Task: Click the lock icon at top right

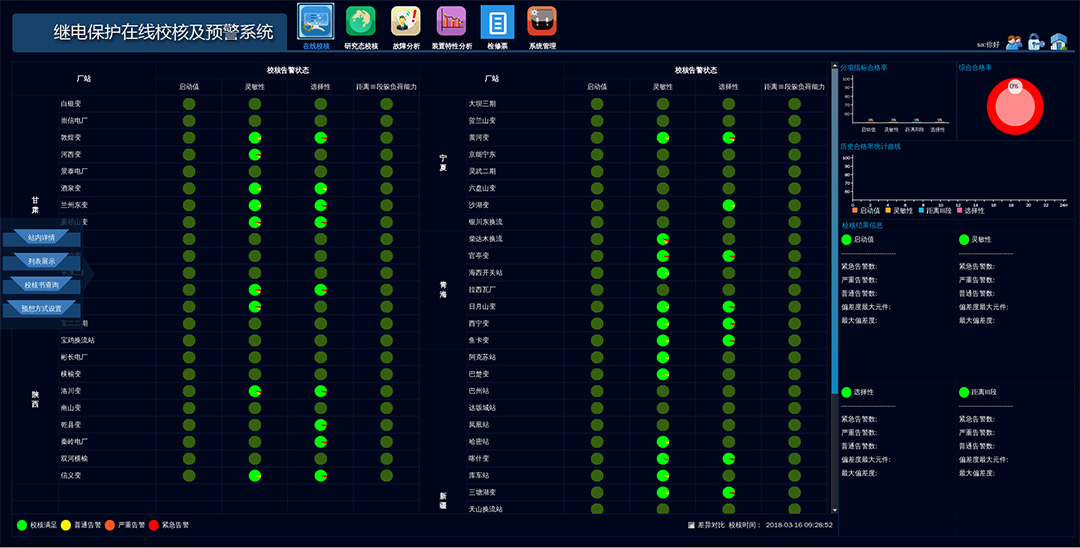Action: [1035, 42]
